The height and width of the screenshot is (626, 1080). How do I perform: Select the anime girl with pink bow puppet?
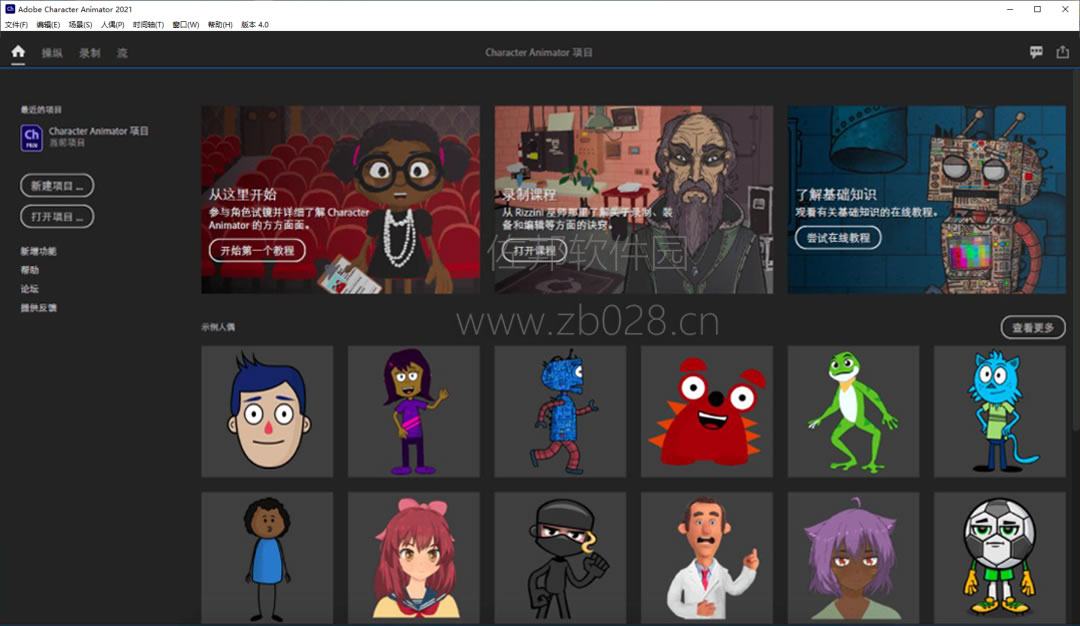pos(413,558)
